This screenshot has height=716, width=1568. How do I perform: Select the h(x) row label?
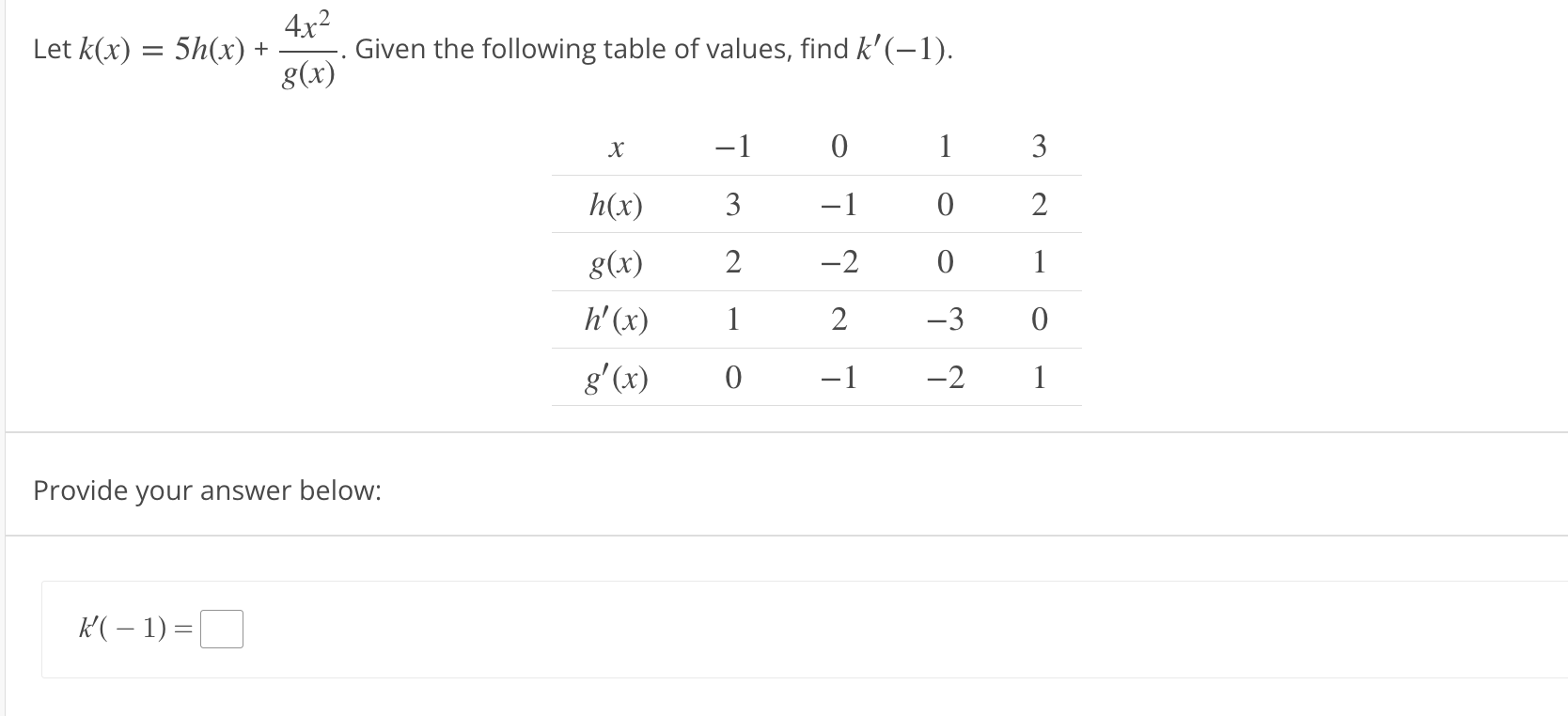(616, 205)
